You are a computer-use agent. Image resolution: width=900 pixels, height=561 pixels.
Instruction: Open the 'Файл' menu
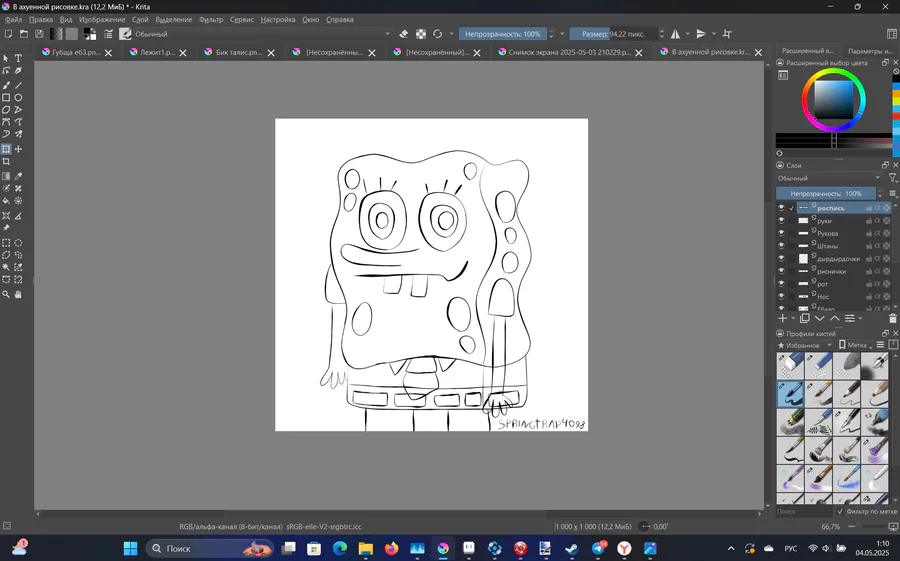pyautogui.click(x=13, y=20)
